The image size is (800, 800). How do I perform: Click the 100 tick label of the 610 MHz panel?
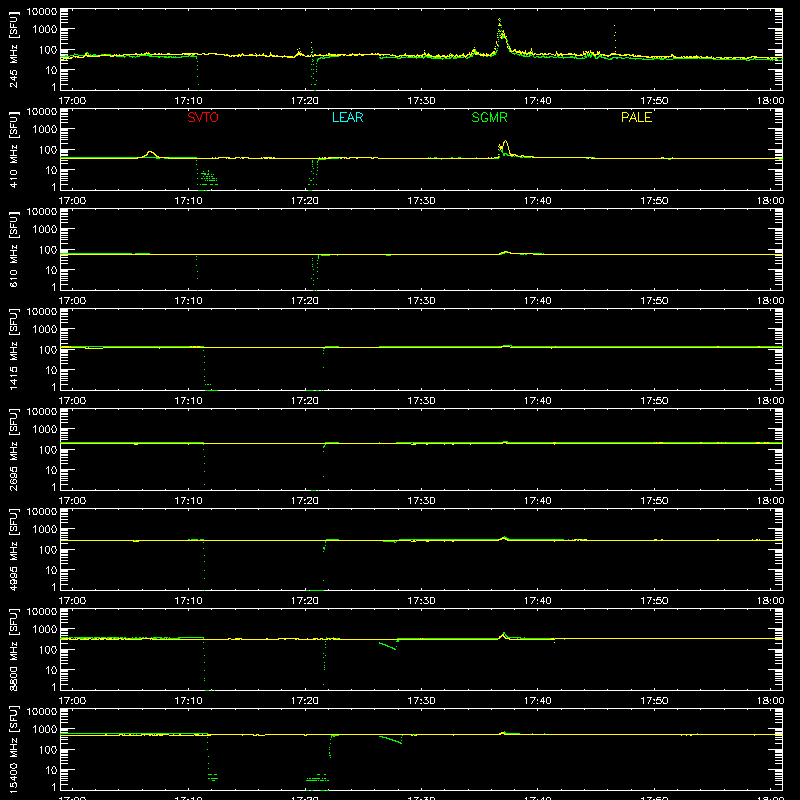tap(48, 249)
